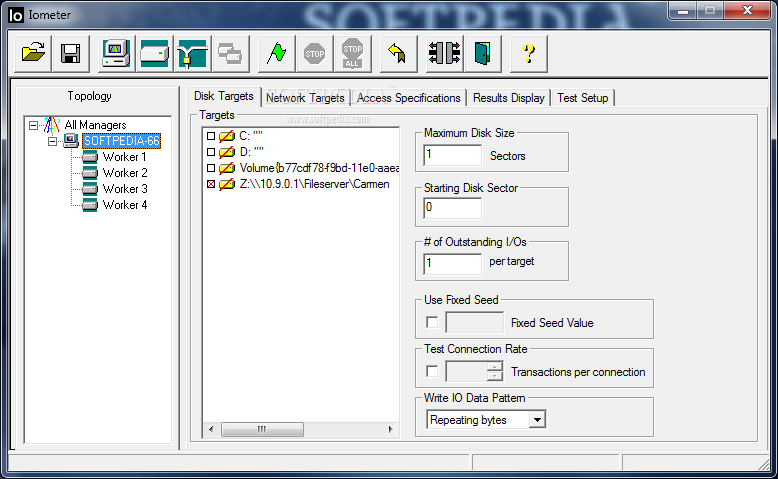The height and width of the screenshot is (479, 778).
Task: Minimize the Iometer window
Action: click(x=683, y=10)
